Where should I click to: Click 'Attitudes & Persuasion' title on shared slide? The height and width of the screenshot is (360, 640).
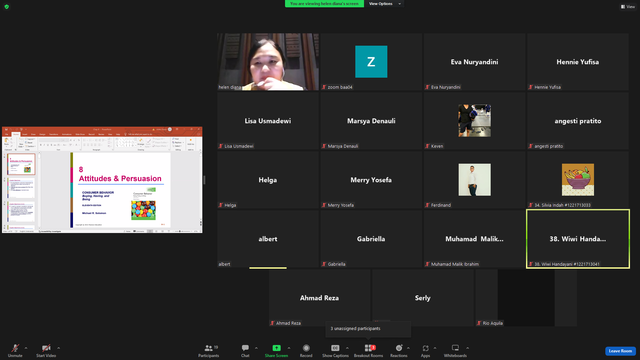tap(120, 178)
